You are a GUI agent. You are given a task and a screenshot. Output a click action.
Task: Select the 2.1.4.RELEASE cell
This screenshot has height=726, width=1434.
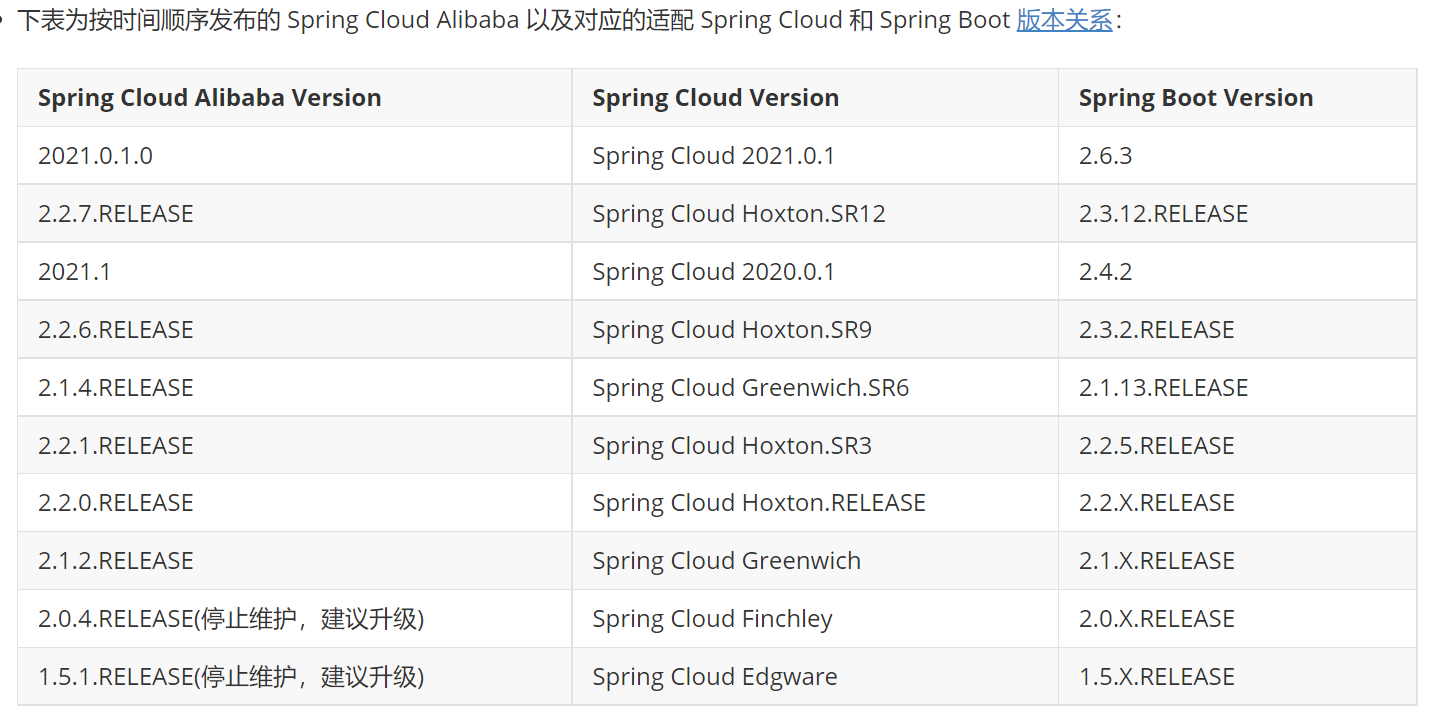click(x=295, y=388)
